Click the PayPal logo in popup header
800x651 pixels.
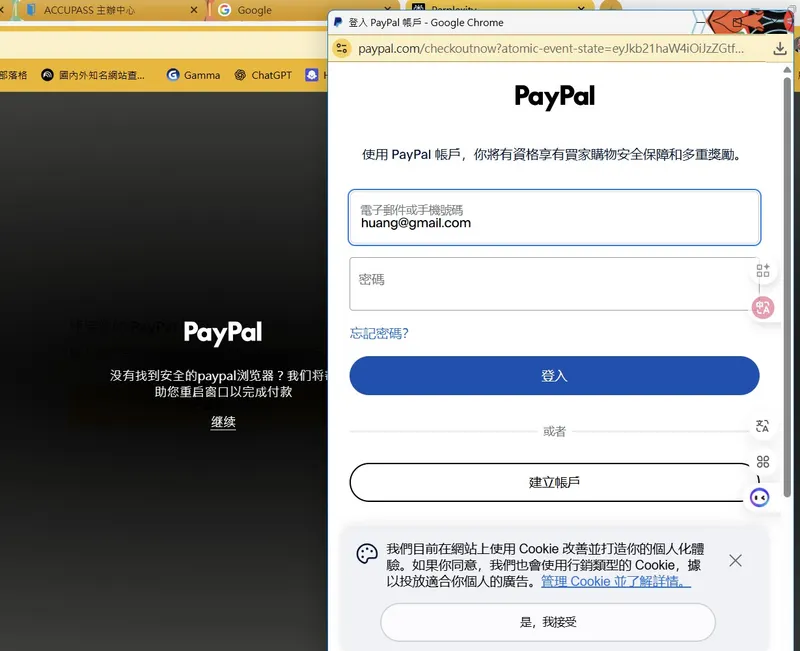pos(555,96)
